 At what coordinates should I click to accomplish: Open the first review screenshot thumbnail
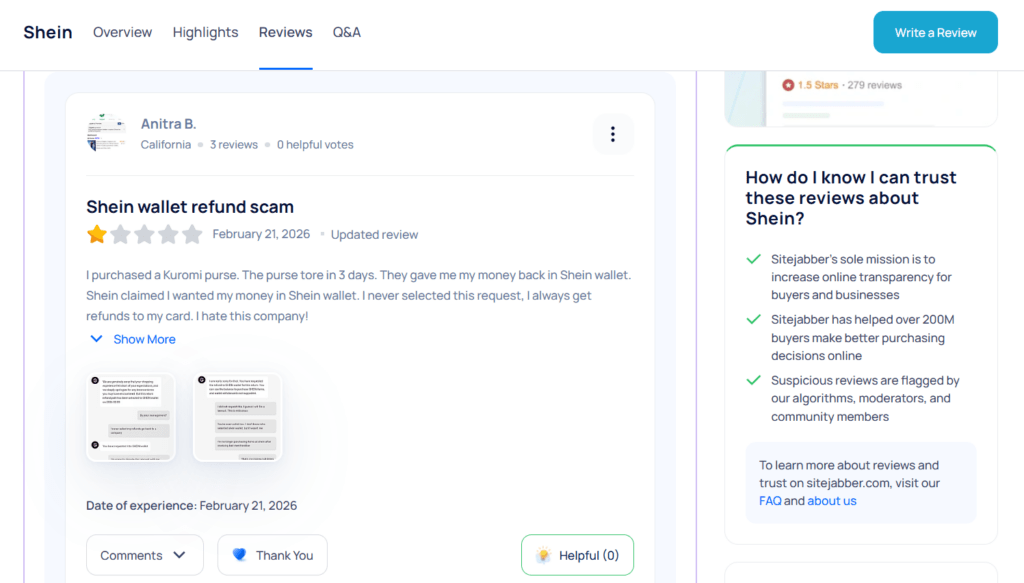pyautogui.click(x=131, y=418)
